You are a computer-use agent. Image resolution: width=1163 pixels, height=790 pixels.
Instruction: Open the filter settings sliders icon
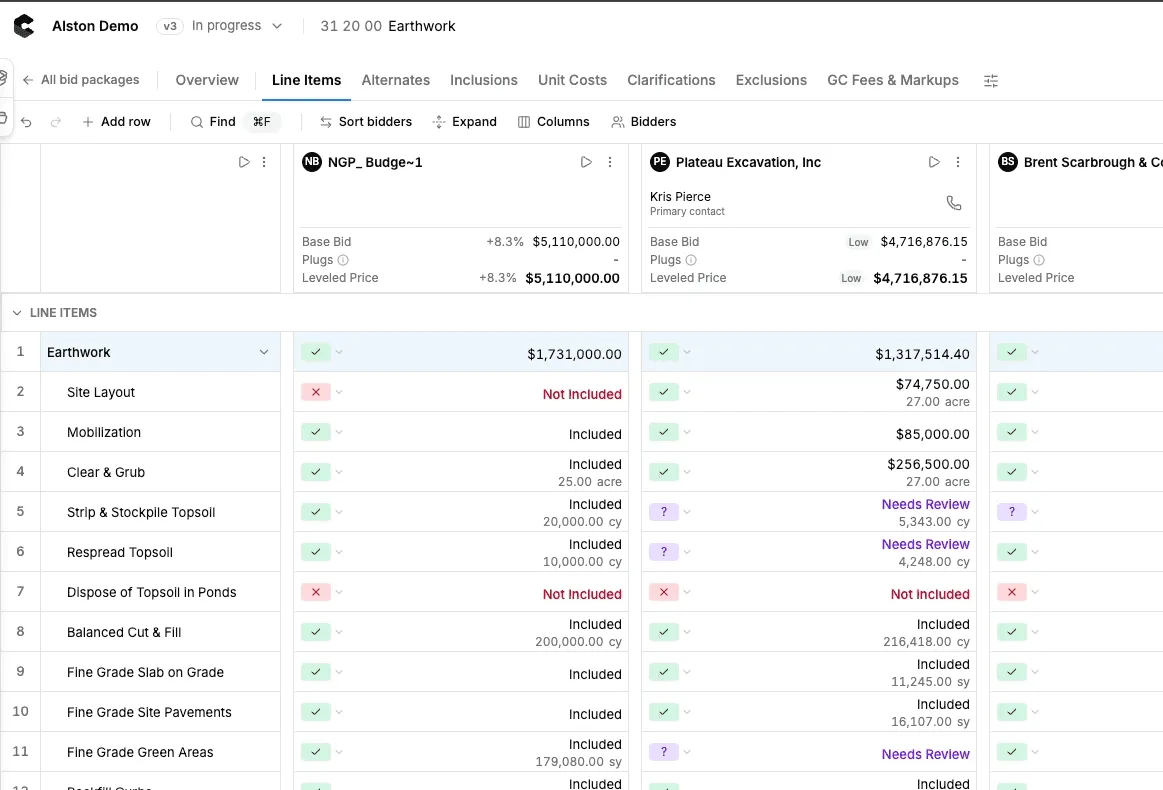click(991, 81)
